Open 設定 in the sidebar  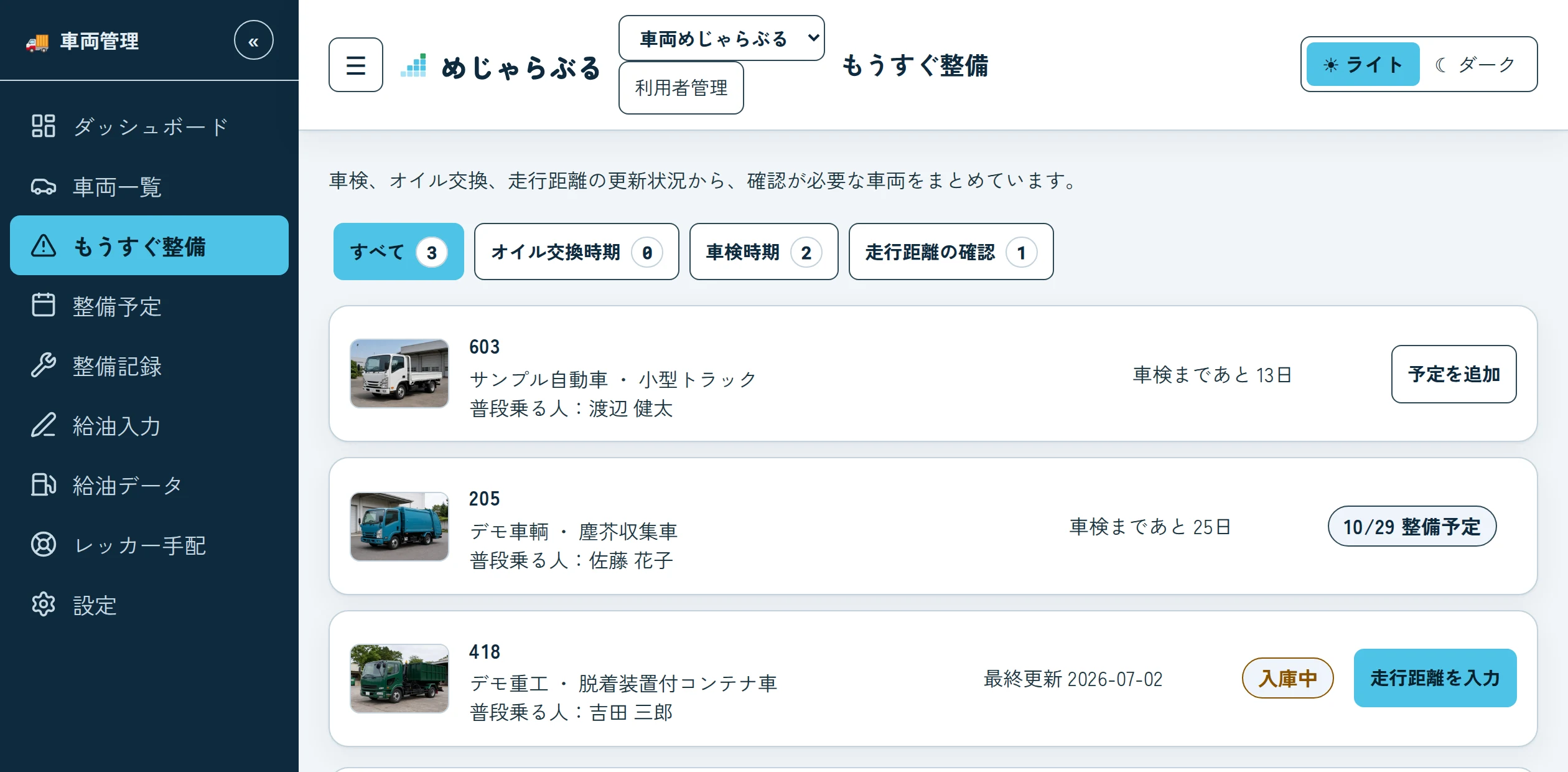149,604
